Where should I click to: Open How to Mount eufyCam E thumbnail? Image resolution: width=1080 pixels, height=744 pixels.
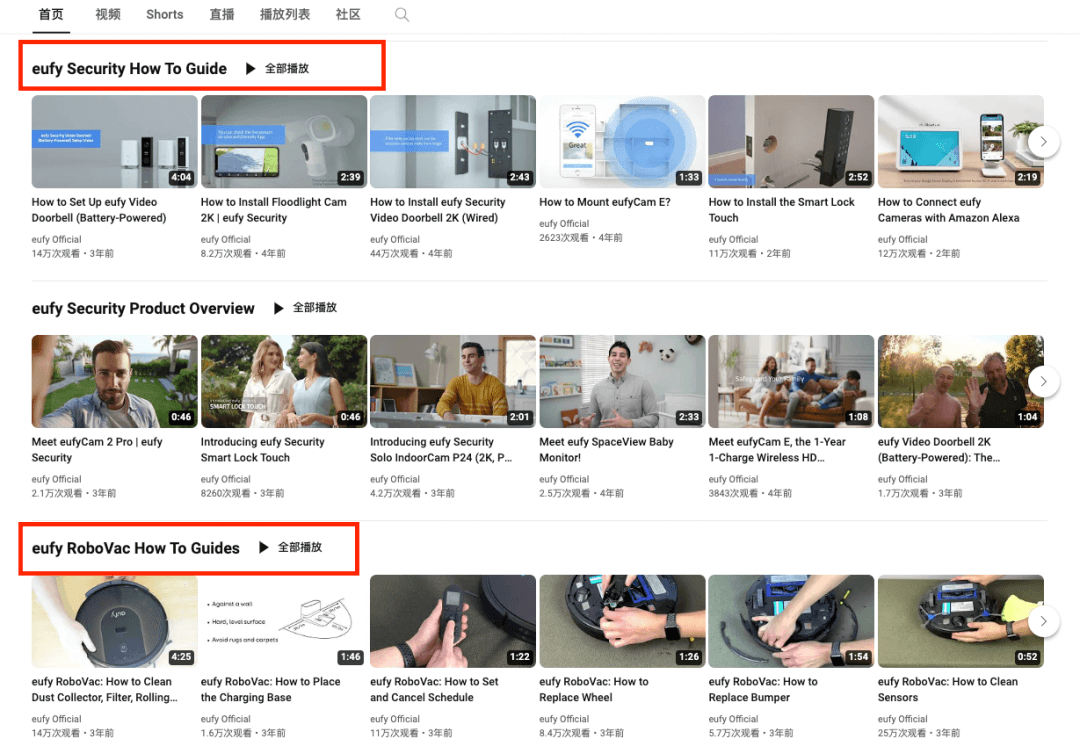click(622, 141)
